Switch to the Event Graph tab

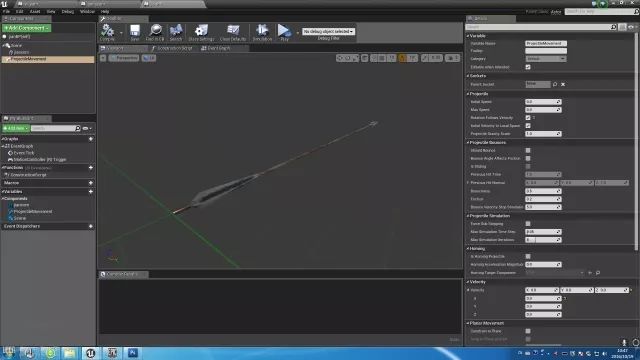216,48
